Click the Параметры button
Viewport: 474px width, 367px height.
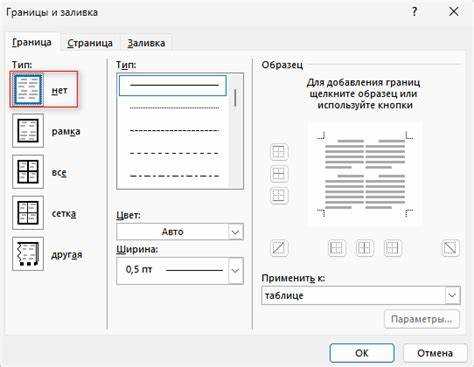coord(422,319)
